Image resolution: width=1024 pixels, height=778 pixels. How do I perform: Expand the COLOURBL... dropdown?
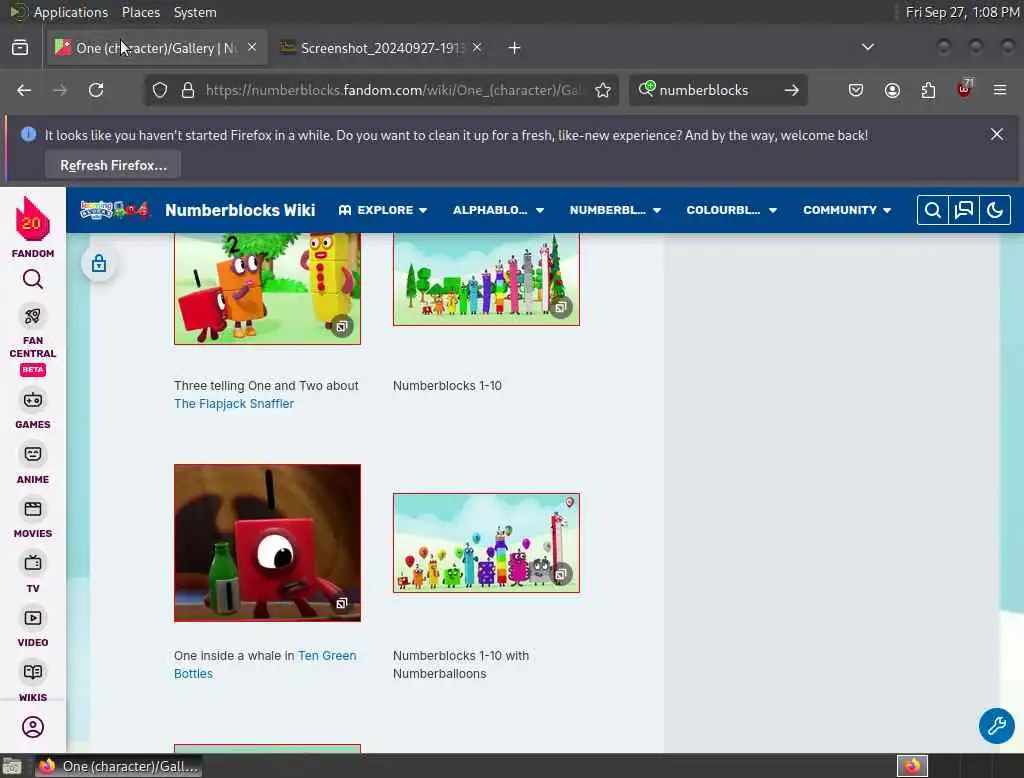[731, 210]
